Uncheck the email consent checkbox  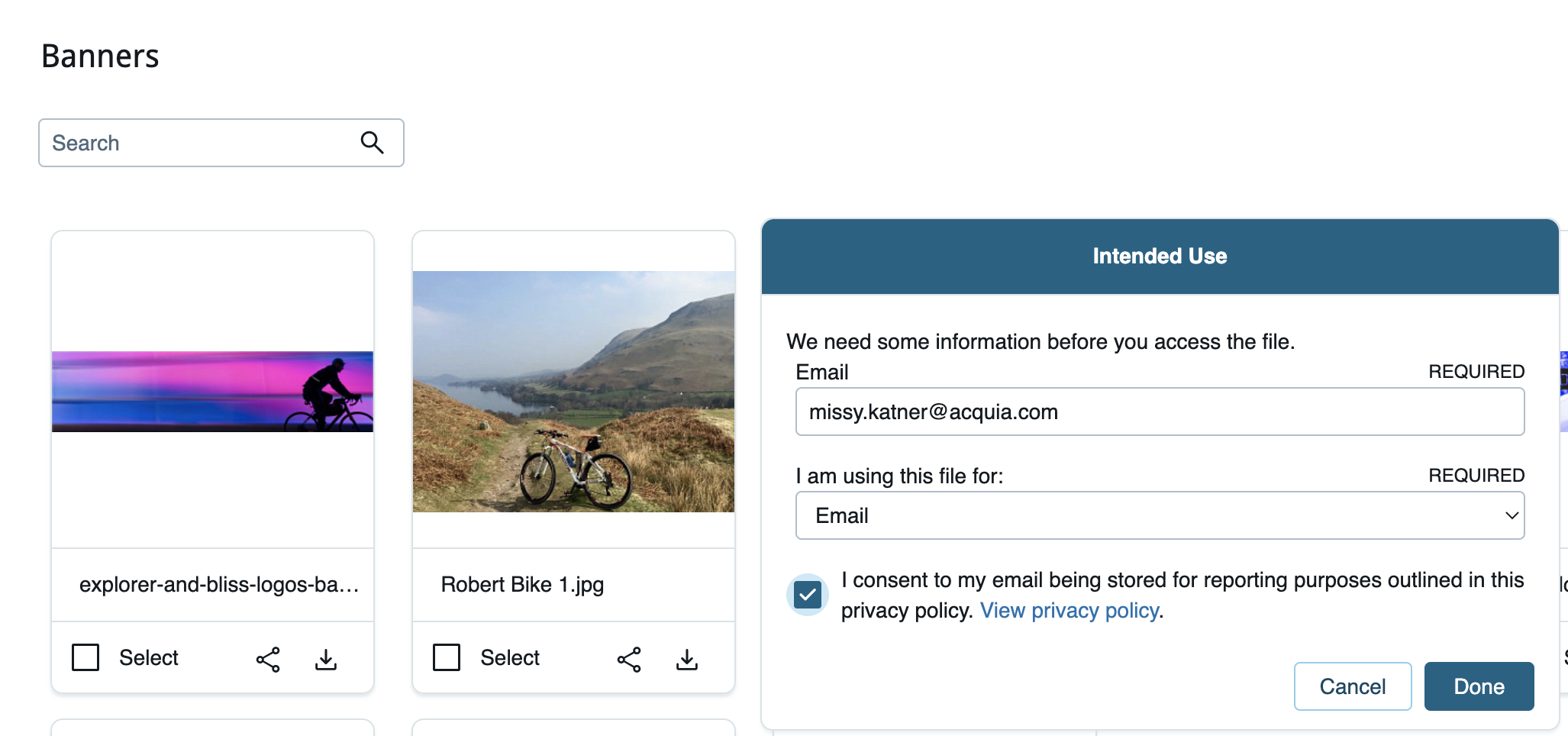808,595
